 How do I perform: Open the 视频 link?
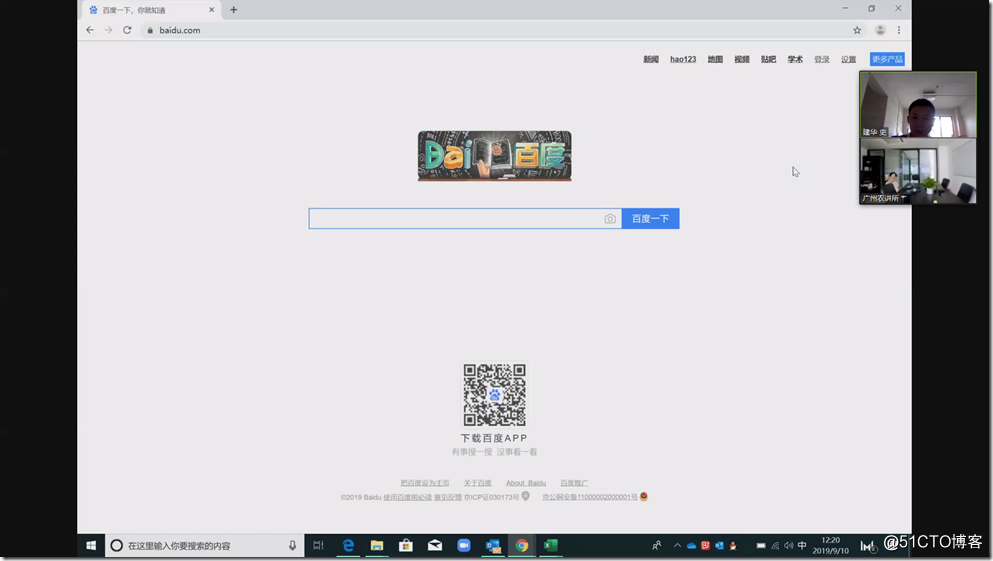(742, 59)
